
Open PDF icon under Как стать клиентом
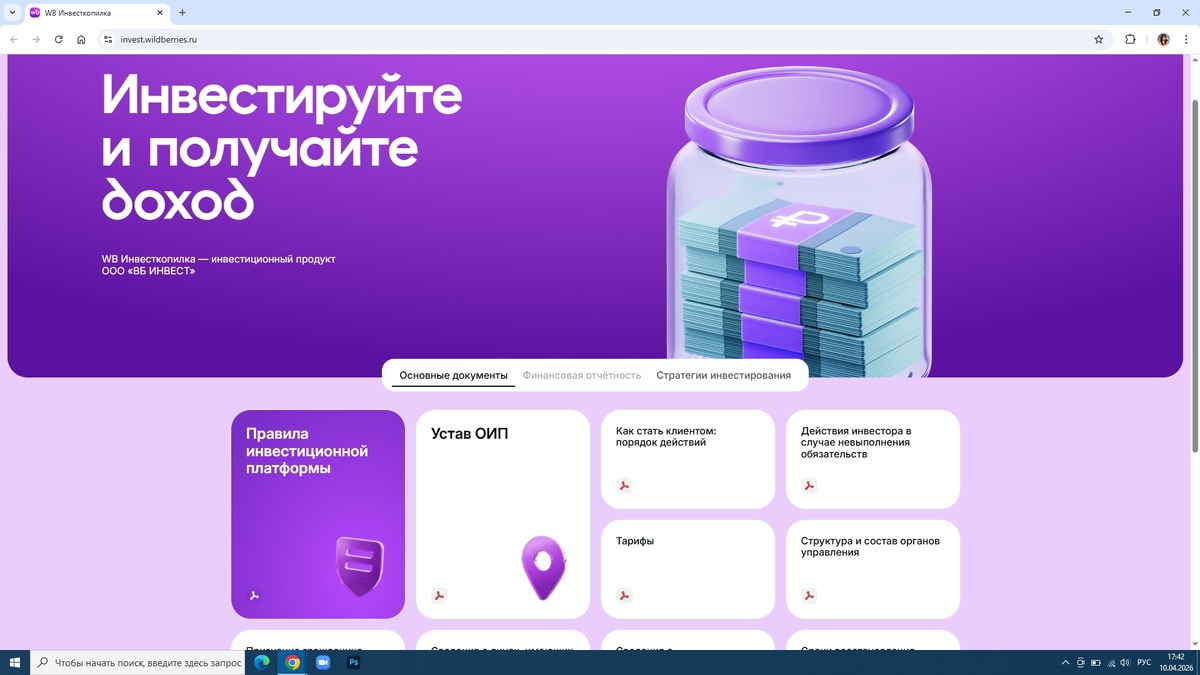tap(624, 486)
